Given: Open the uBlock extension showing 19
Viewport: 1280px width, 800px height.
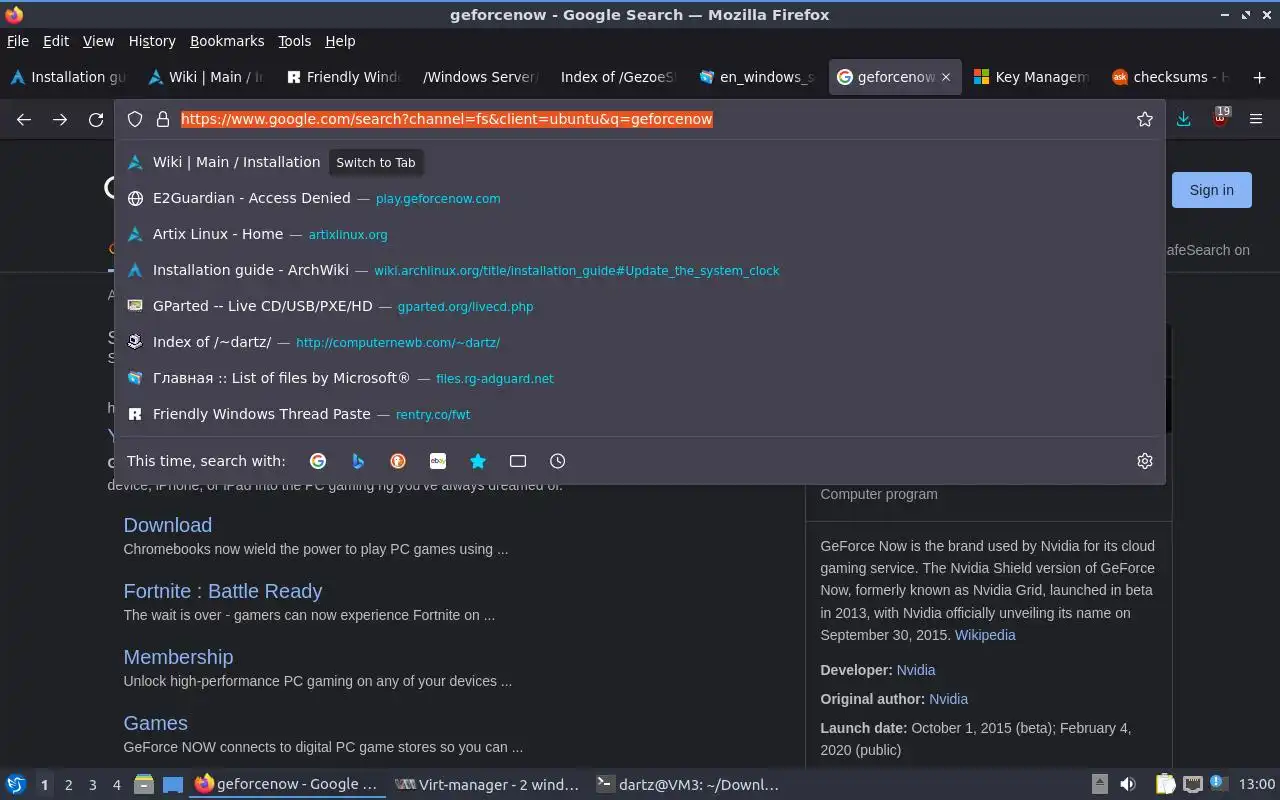Looking at the screenshot, I should click(1220, 118).
